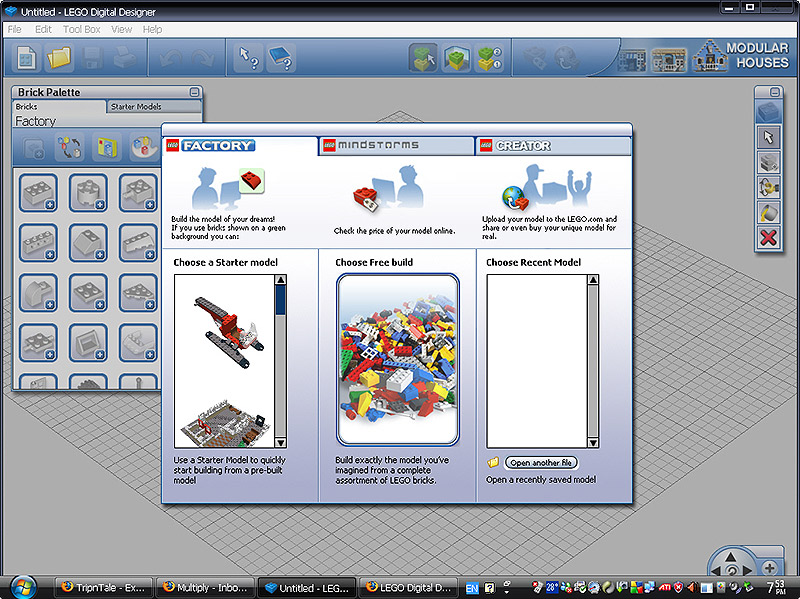Image resolution: width=800 pixels, height=599 pixels.
Task: Switch to the TripnTale taskbar window
Action: click(104, 588)
